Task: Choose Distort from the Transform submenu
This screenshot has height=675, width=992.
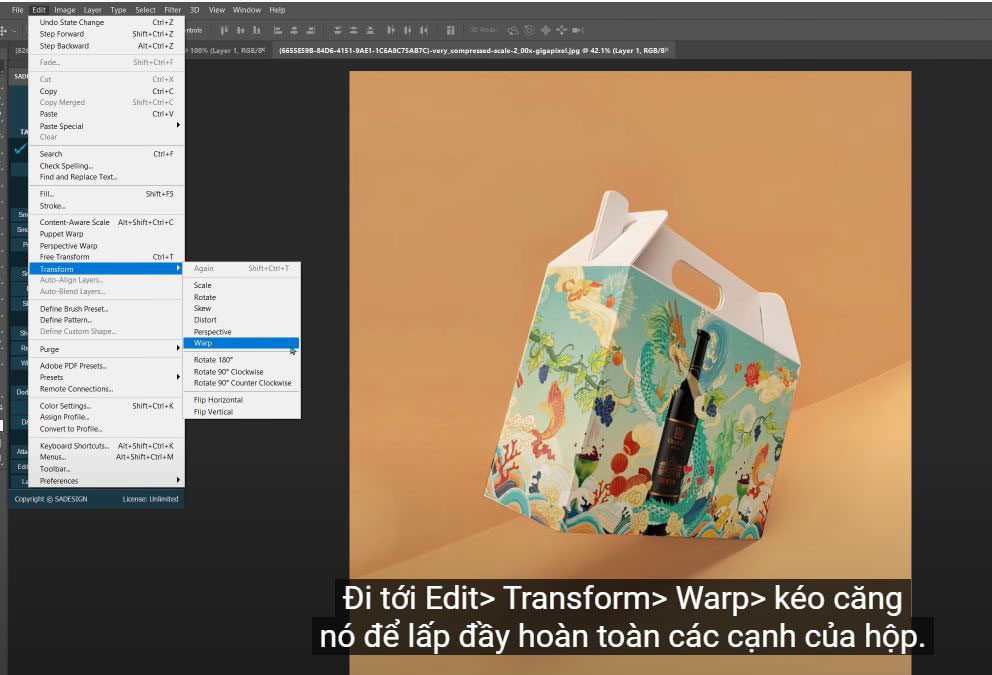Action: 241,320
